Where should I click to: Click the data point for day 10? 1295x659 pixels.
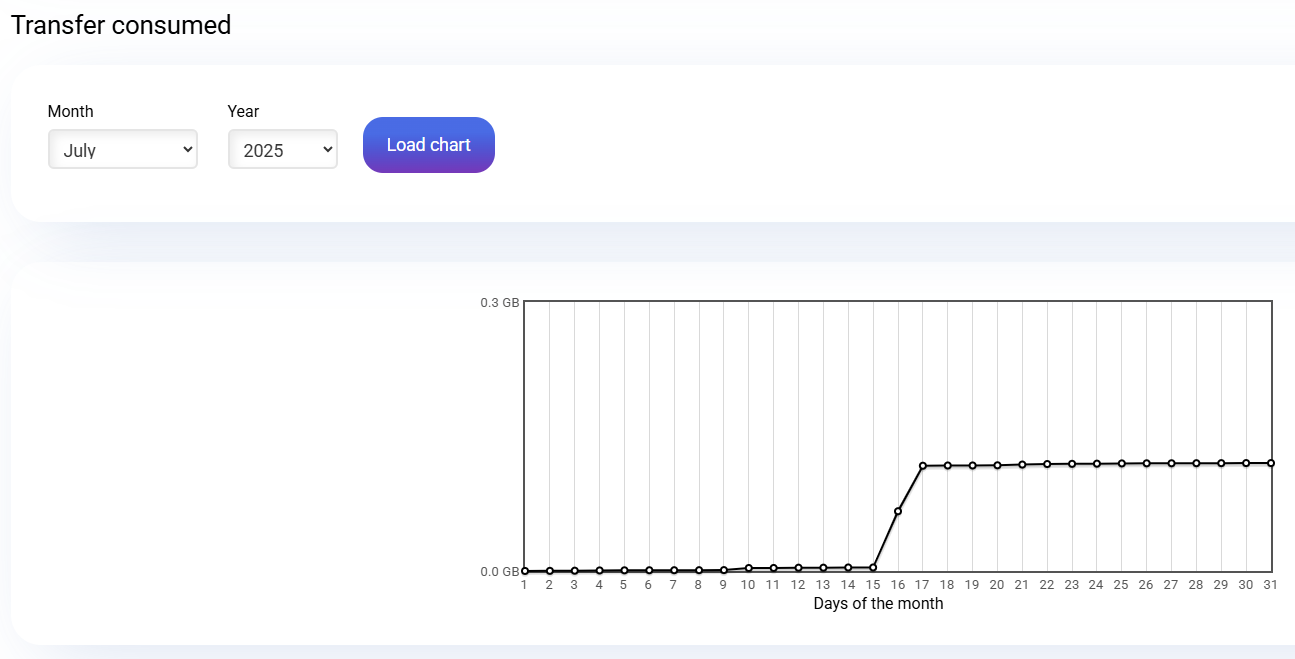pos(749,568)
